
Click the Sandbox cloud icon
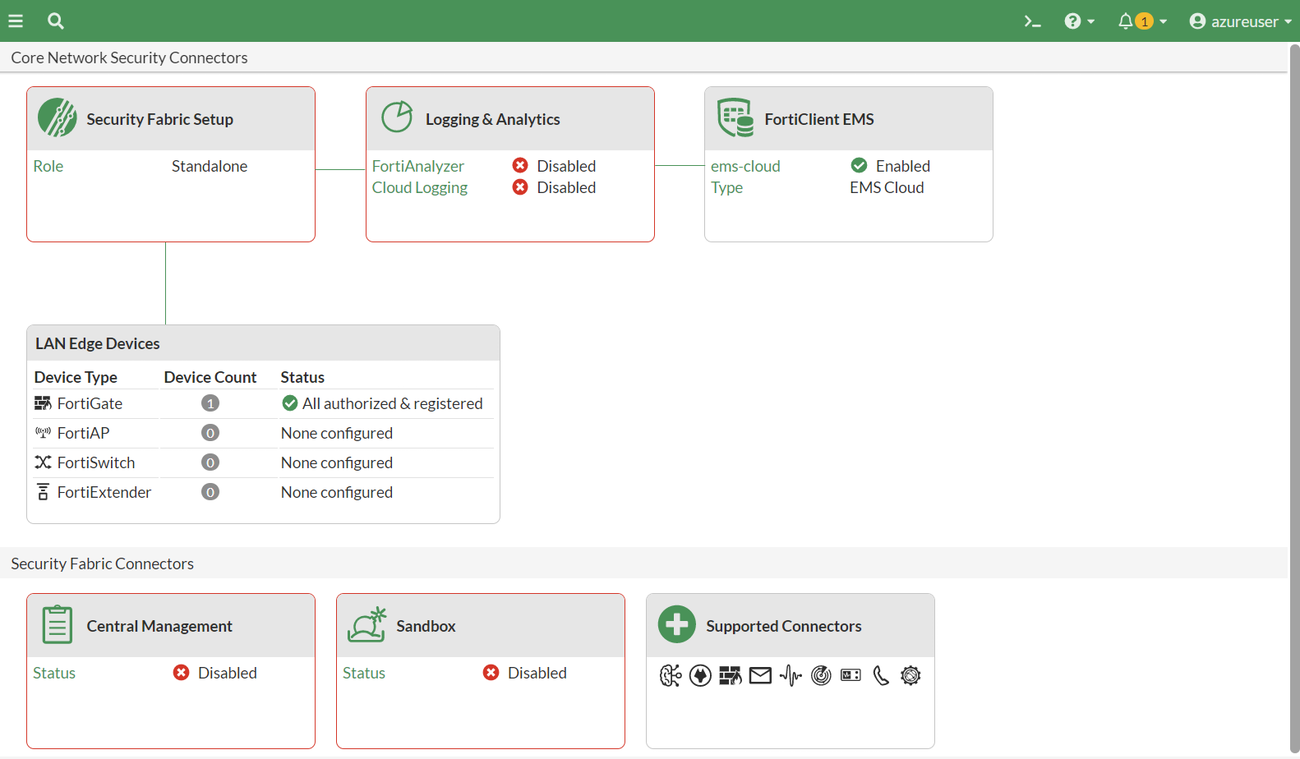click(367, 623)
